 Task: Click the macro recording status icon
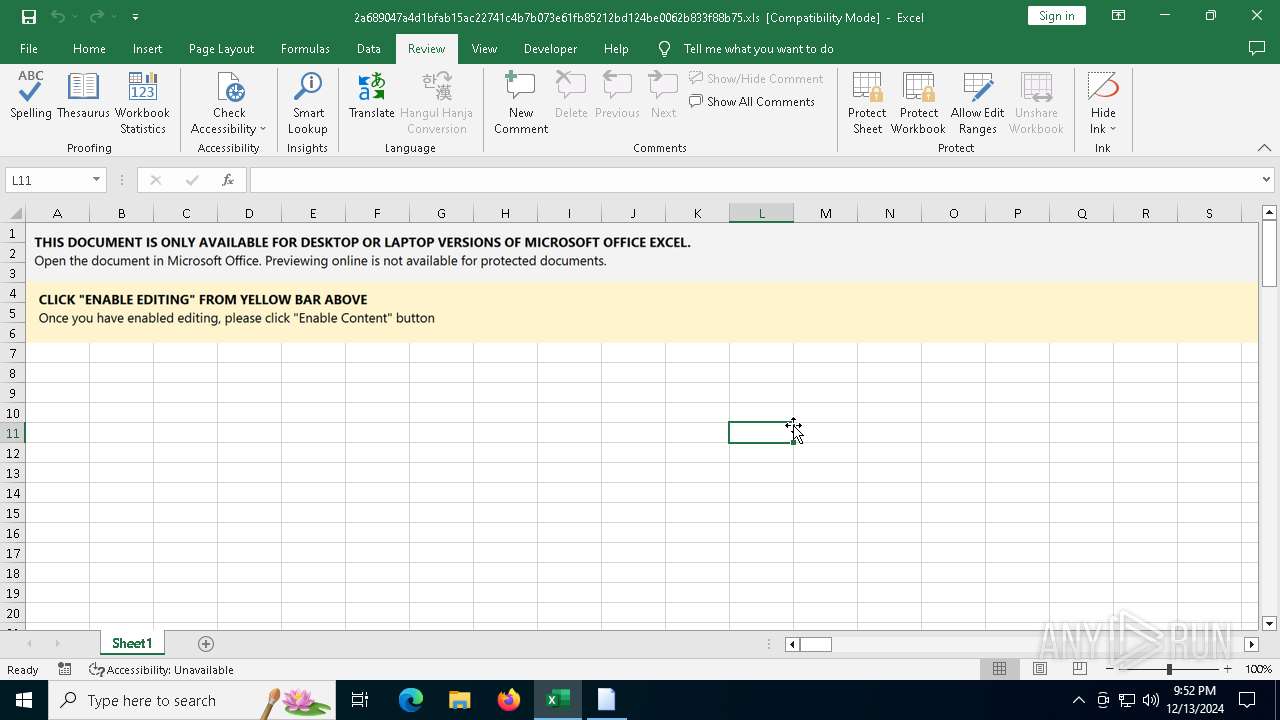click(x=65, y=670)
